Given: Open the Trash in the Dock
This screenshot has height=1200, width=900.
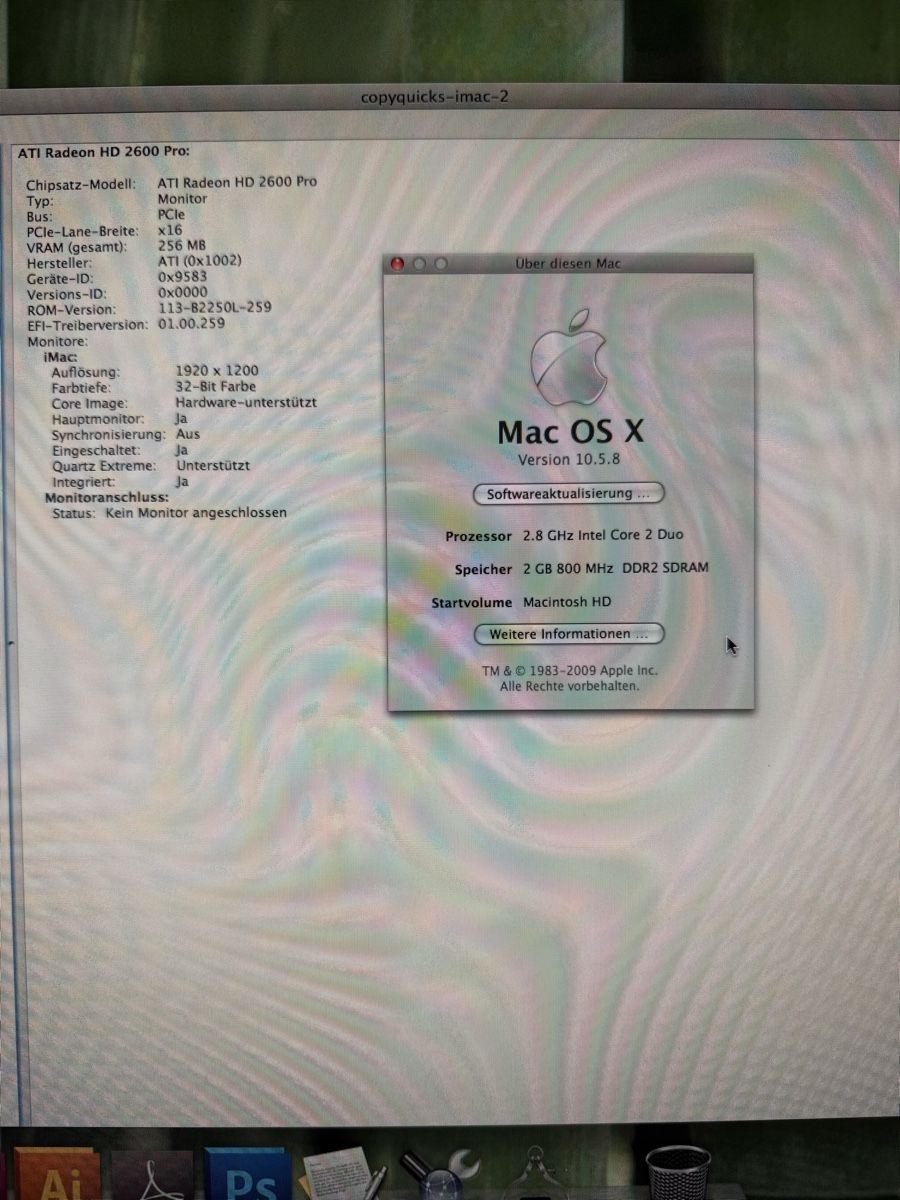Looking at the screenshot, I should [678, 1173].
